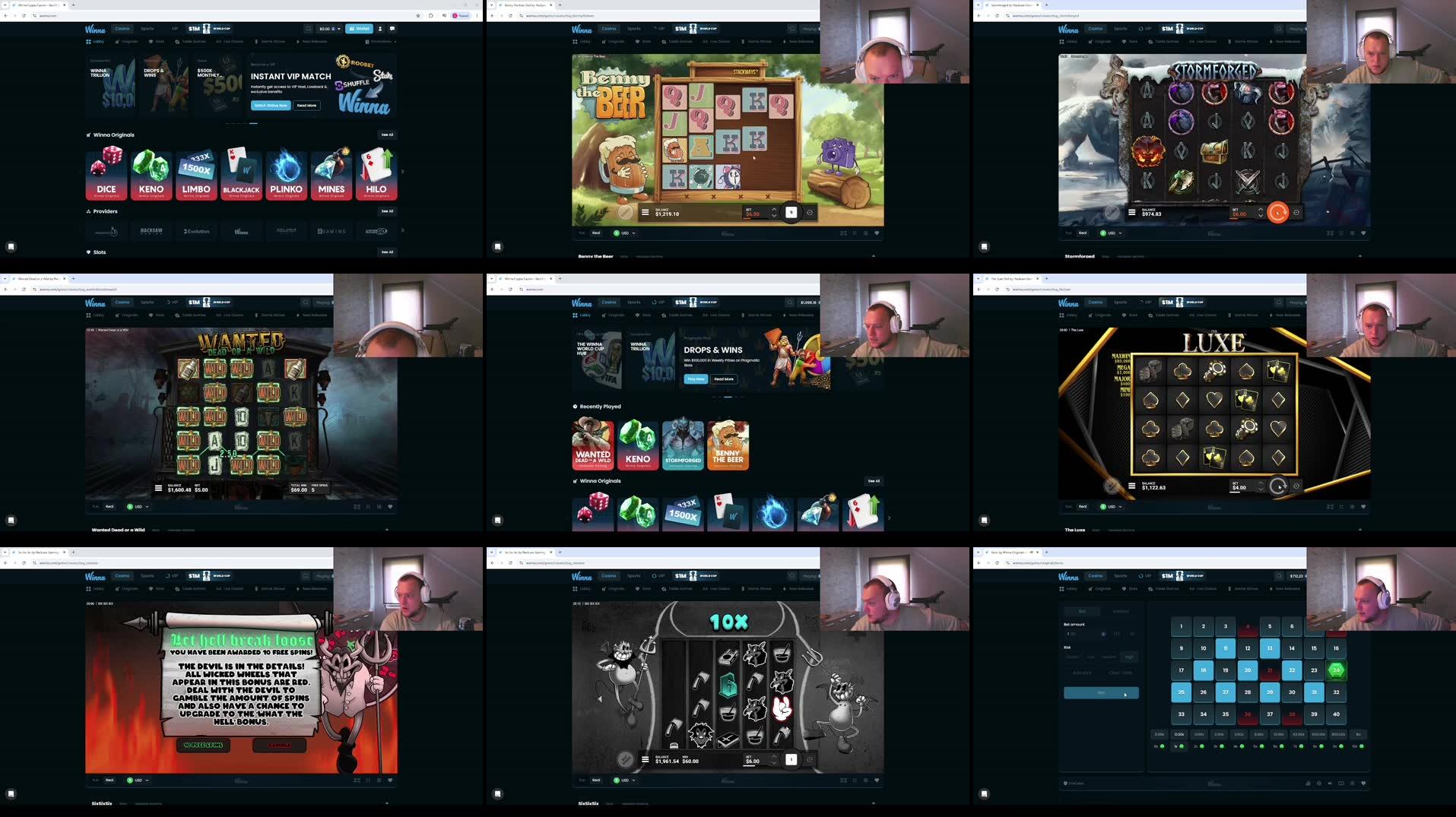
Task: Select the Hacksaw provider logo
Action: pos(151,230)
